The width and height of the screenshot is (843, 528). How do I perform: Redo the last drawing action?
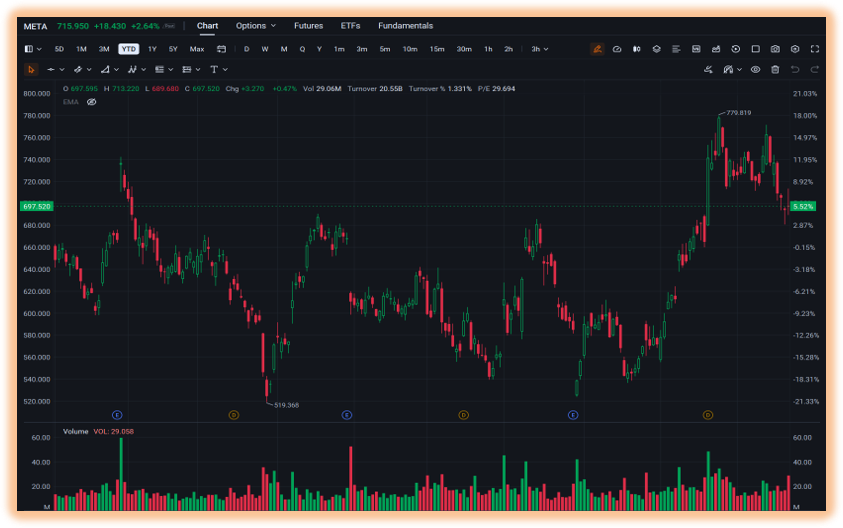pos(815,69)
